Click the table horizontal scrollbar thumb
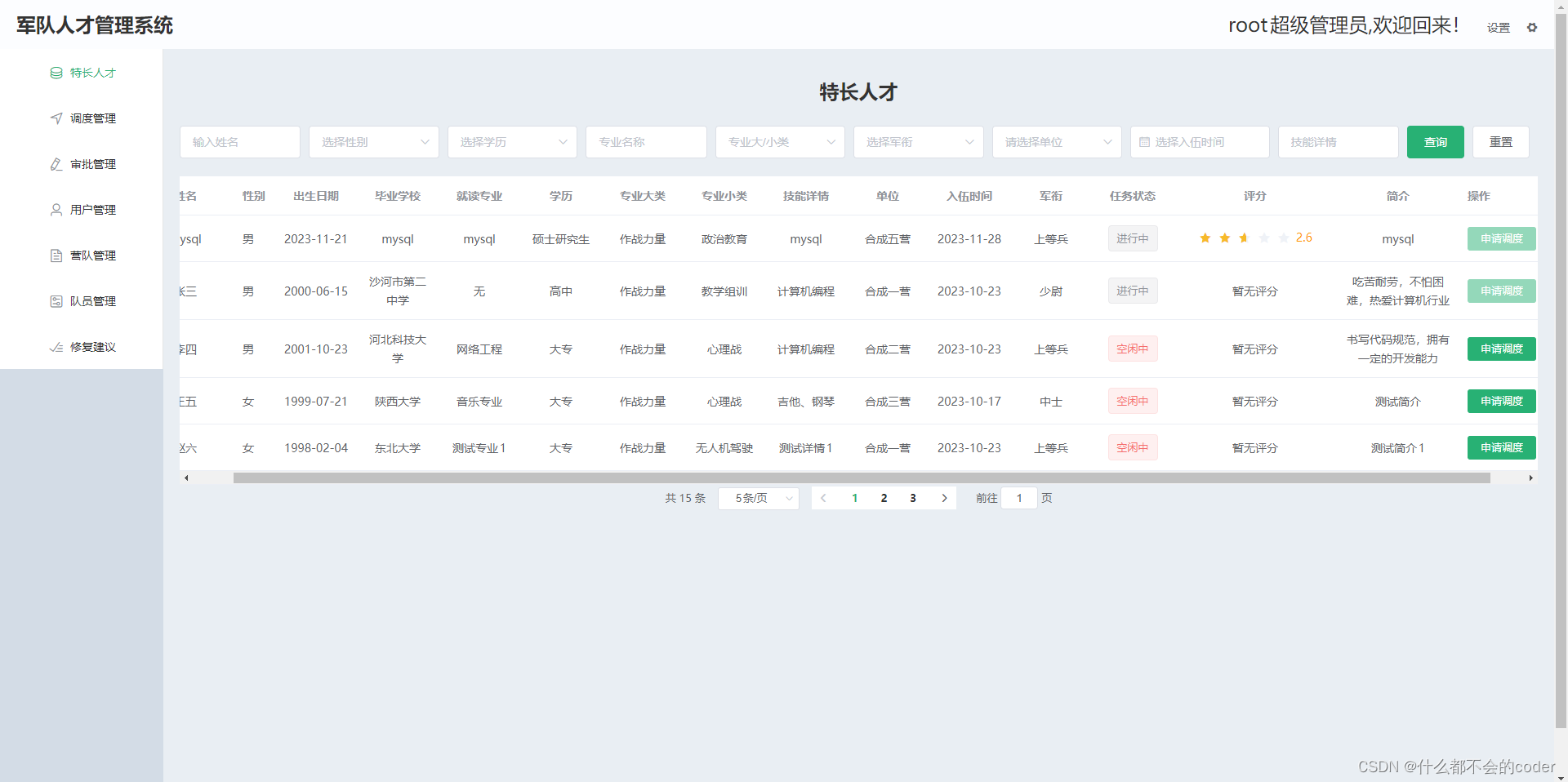The width and height of the screenshot is (1568, 782). pos(862,478)
